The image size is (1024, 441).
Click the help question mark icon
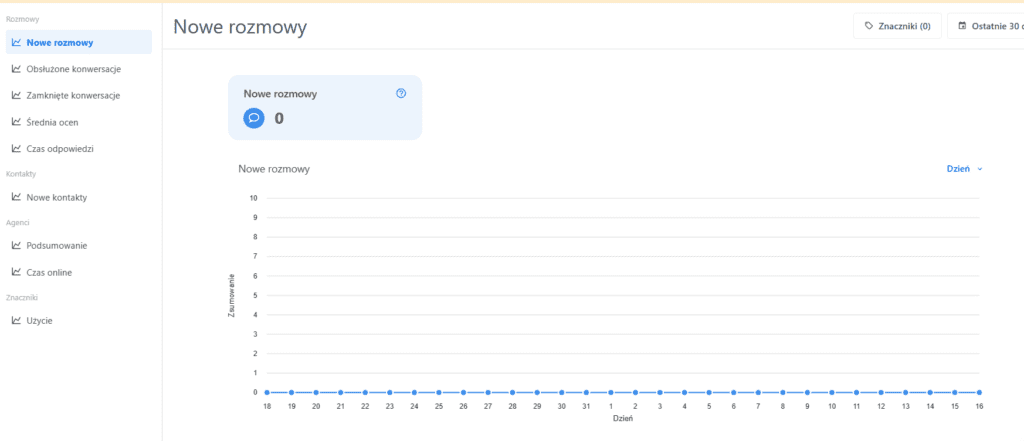click(401, 93)
